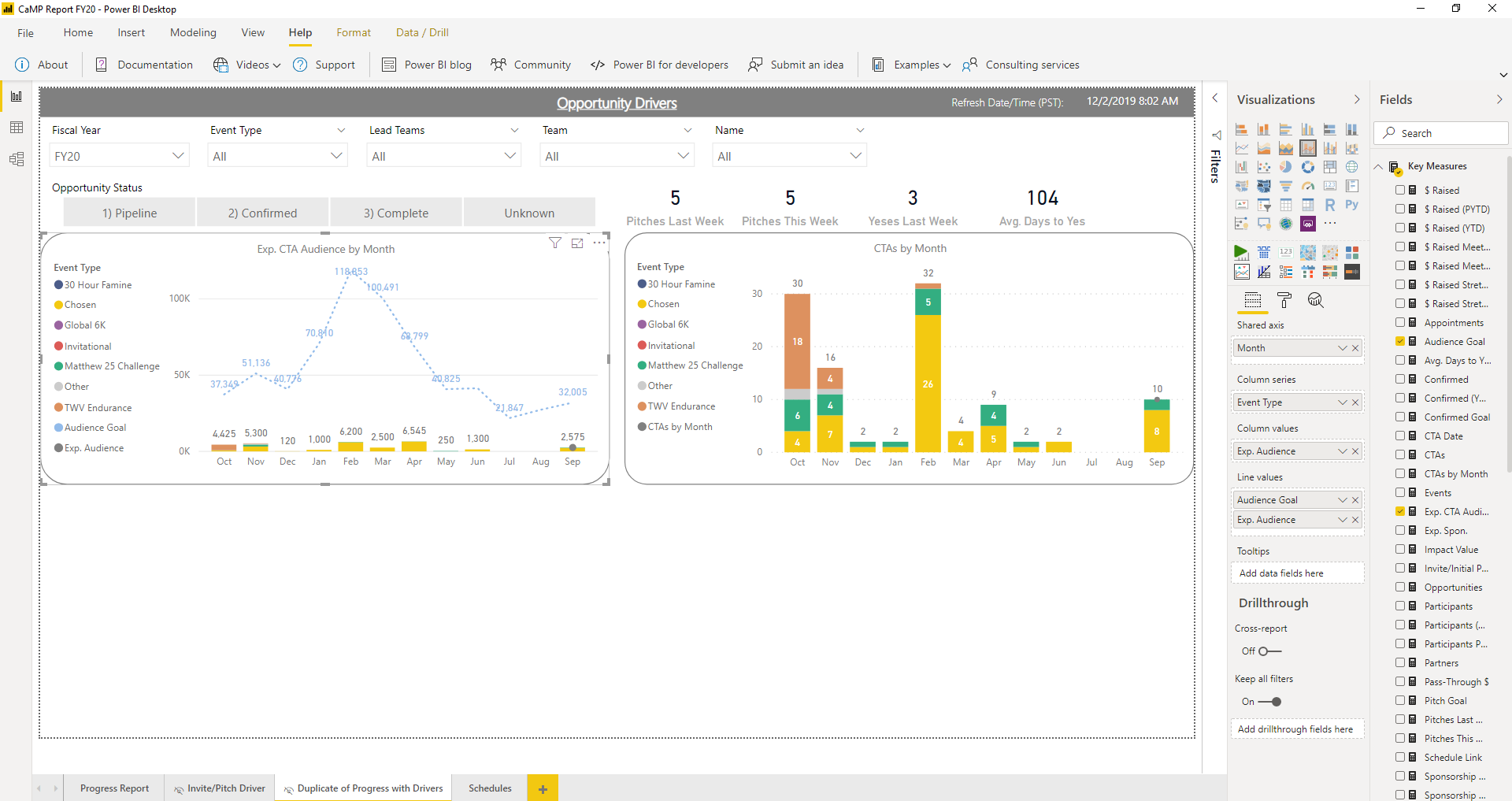Click the Fields search box
The width and height of the screenshot is (1512, 801).
click(1441, 133)
